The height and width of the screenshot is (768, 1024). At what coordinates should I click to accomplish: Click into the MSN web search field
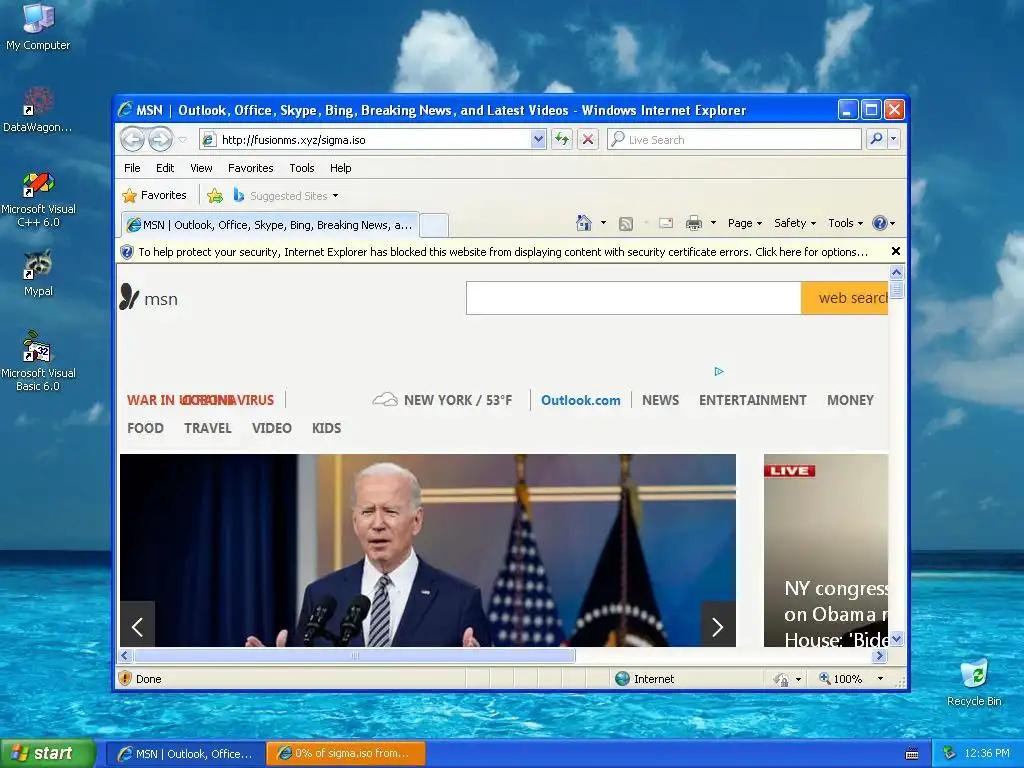[633, 298]
